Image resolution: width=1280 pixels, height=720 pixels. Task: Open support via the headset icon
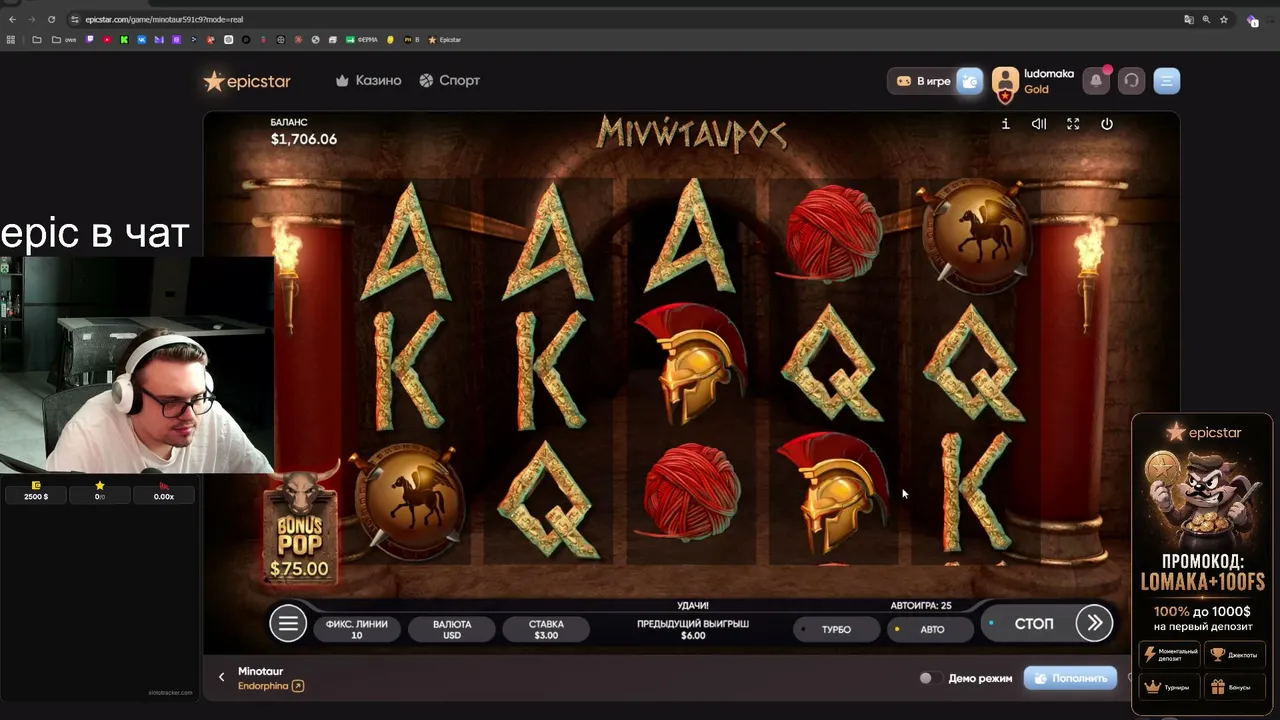[1131, 81]
